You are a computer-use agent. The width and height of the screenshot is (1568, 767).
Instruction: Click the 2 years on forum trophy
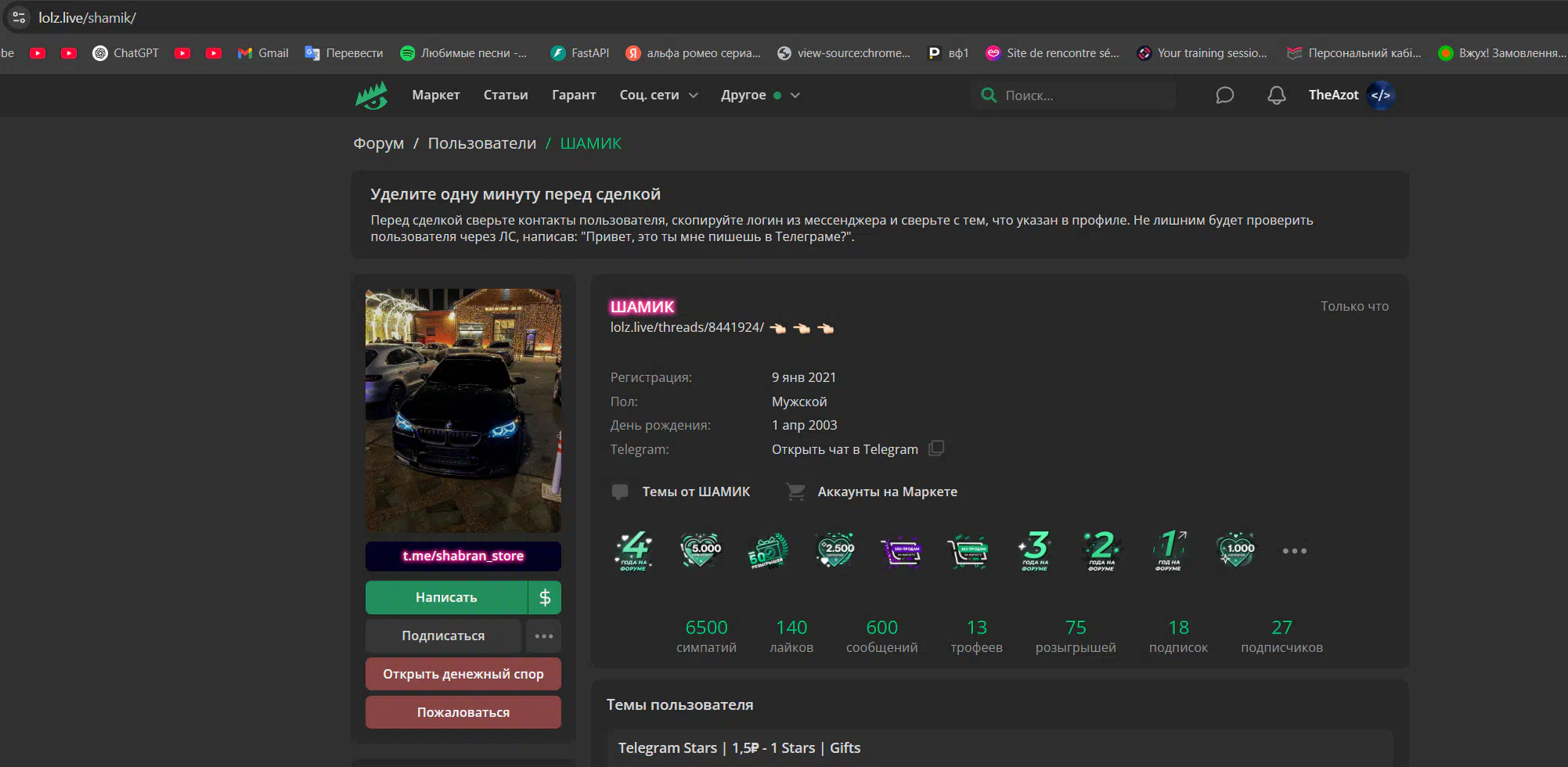coord(1101,551)
